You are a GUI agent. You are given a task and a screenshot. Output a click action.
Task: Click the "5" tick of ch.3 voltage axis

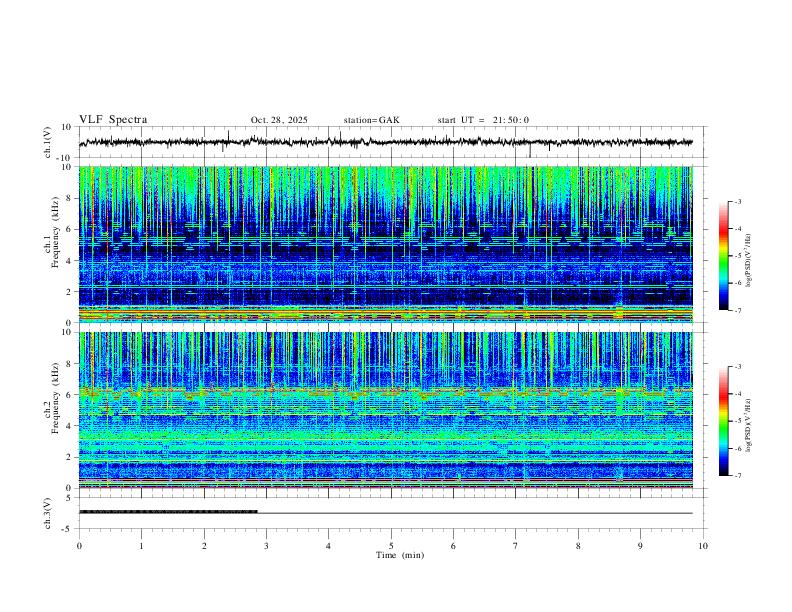click(x=70, y=498)
